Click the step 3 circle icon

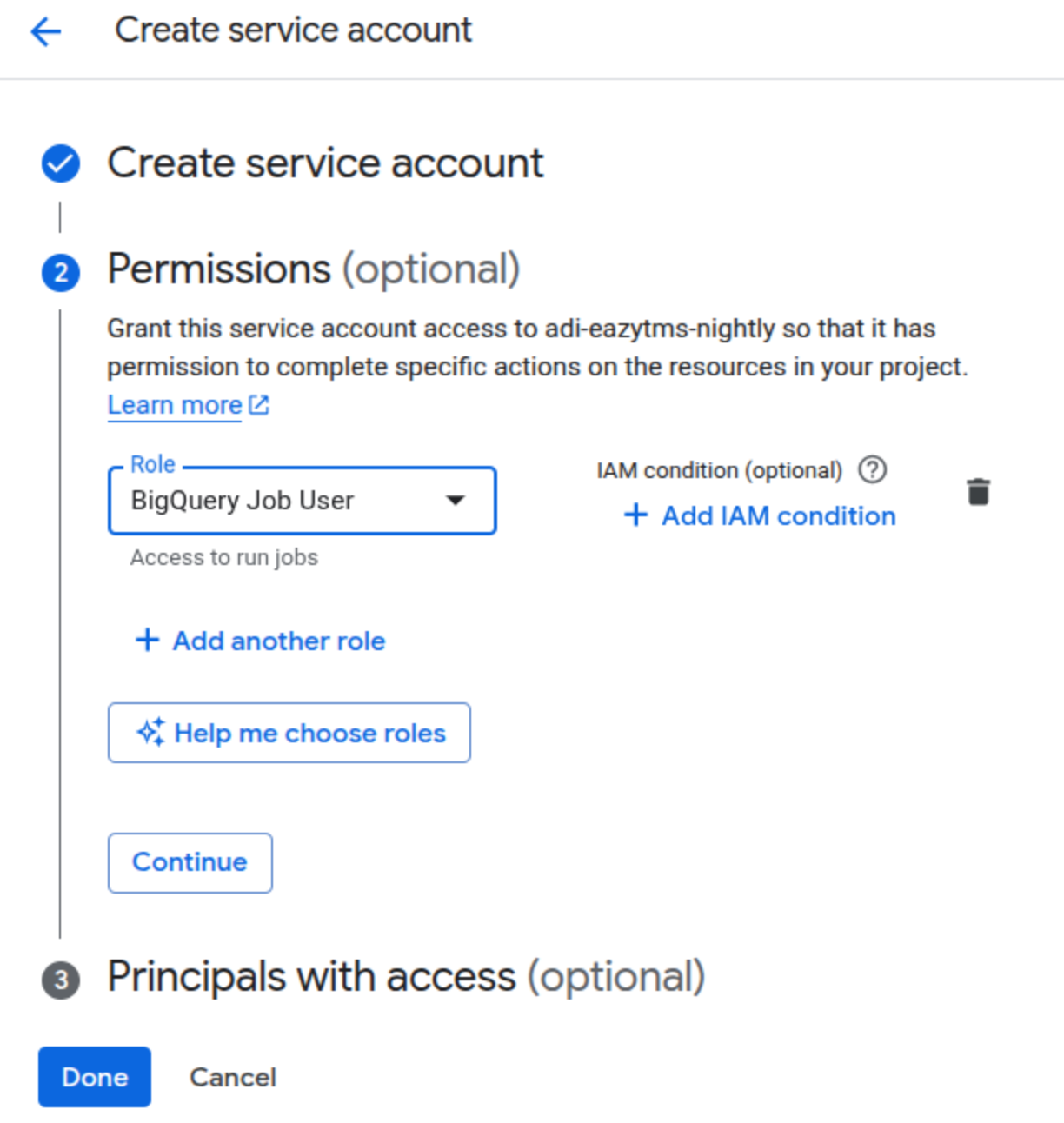pyautogui.click(x=61, y=980)
